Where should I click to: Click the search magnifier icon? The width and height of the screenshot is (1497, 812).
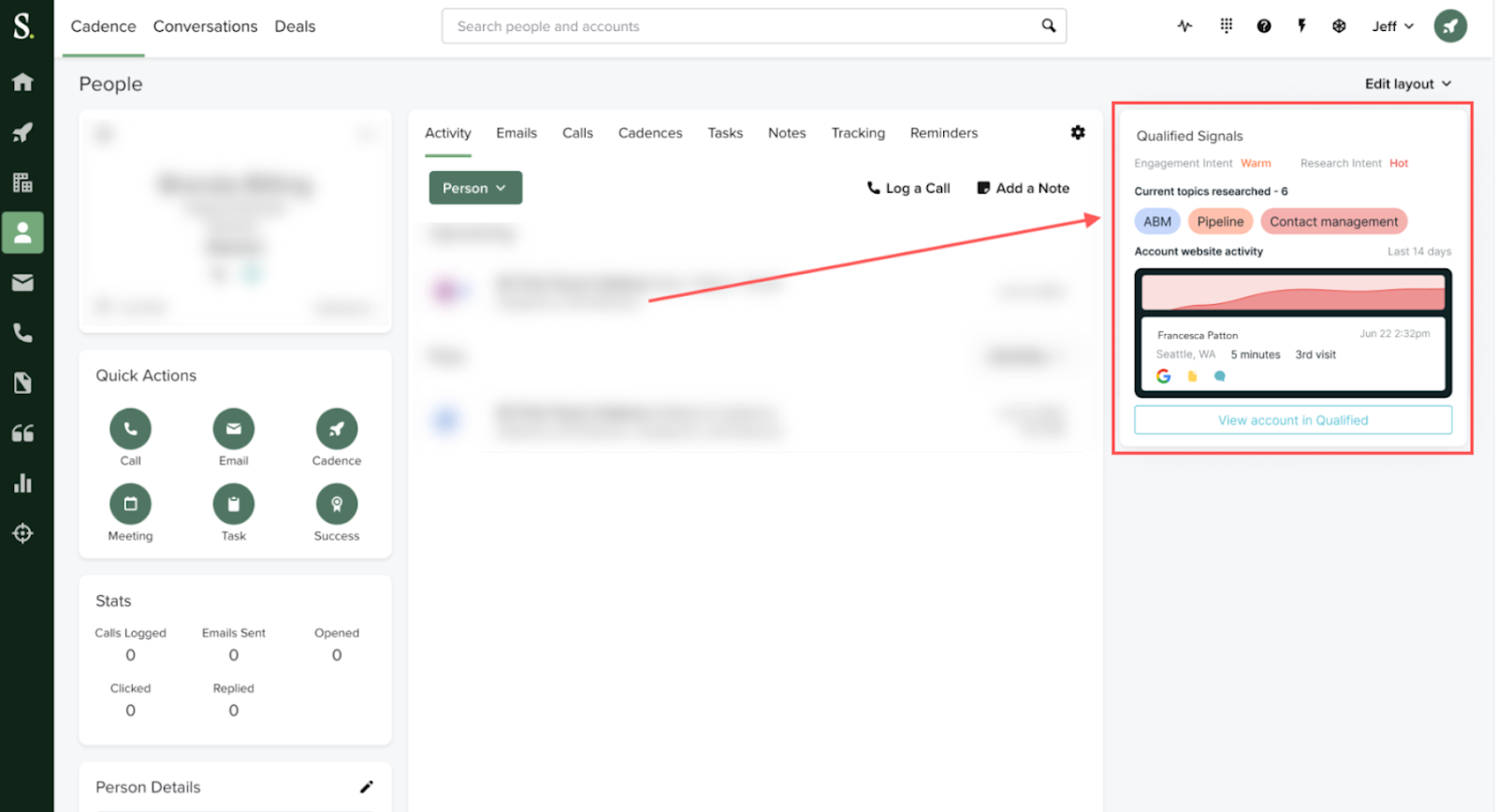(x=1049, y=26)
